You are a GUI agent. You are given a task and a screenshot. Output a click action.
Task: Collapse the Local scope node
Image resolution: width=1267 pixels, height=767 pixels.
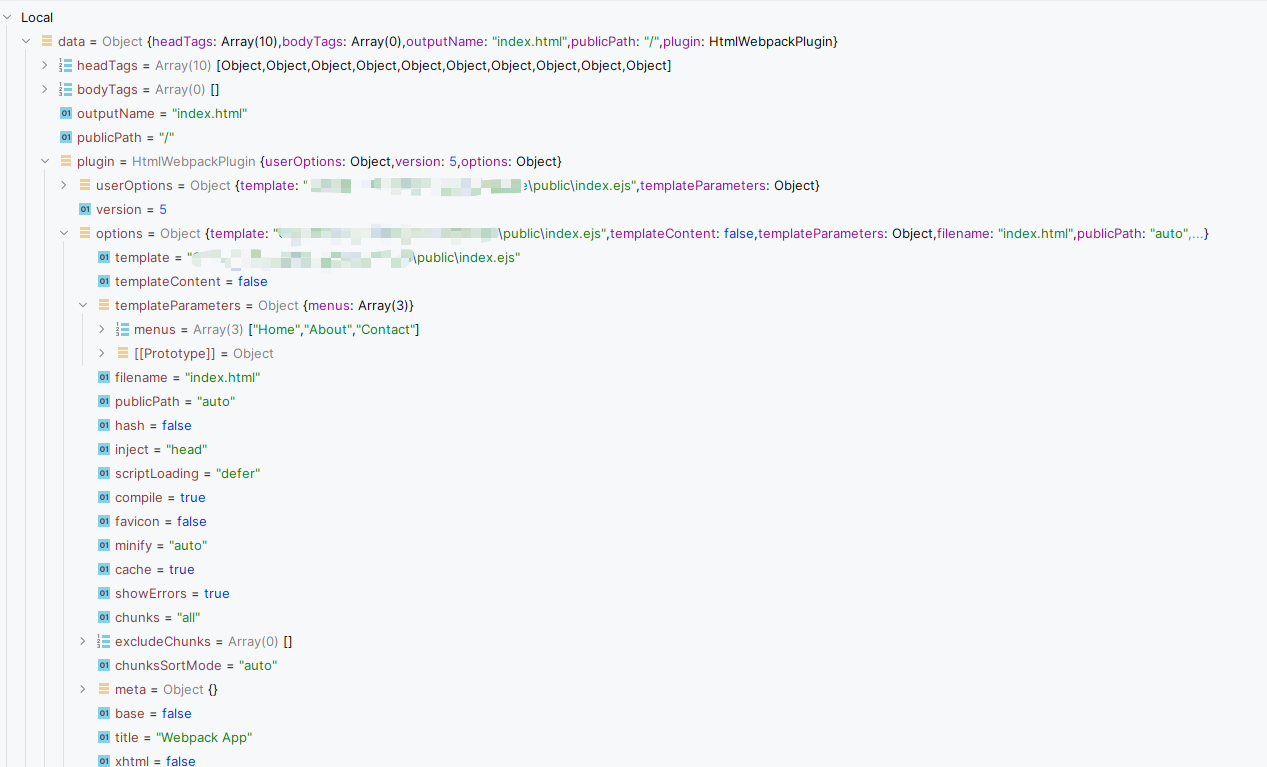click(x=8, y=17)
